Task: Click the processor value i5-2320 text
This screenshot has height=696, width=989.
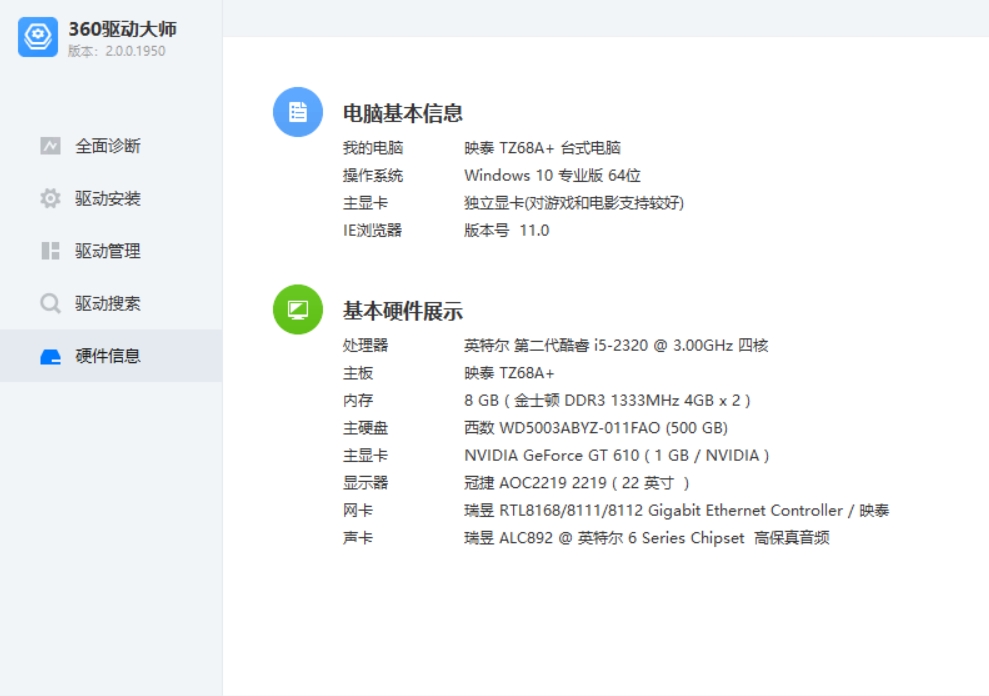Action: click(x=616, y=346)
